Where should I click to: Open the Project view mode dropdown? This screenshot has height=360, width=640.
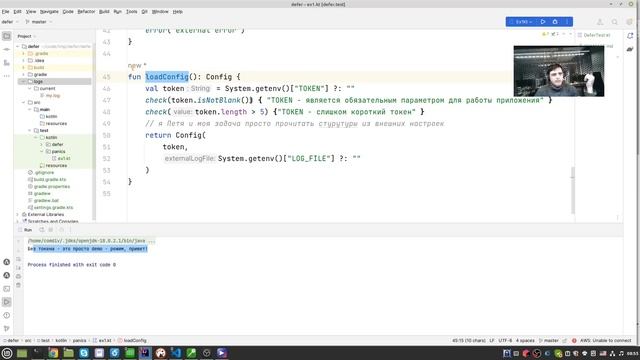[27, 36]
